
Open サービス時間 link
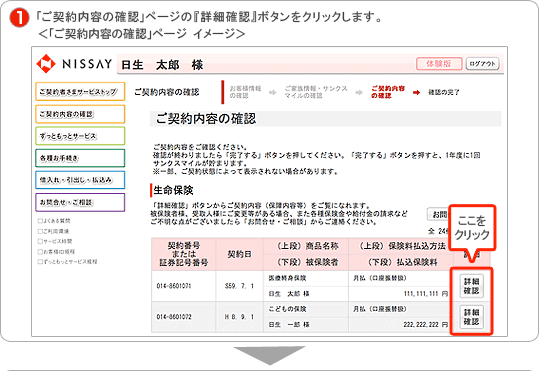coord(55,241)
